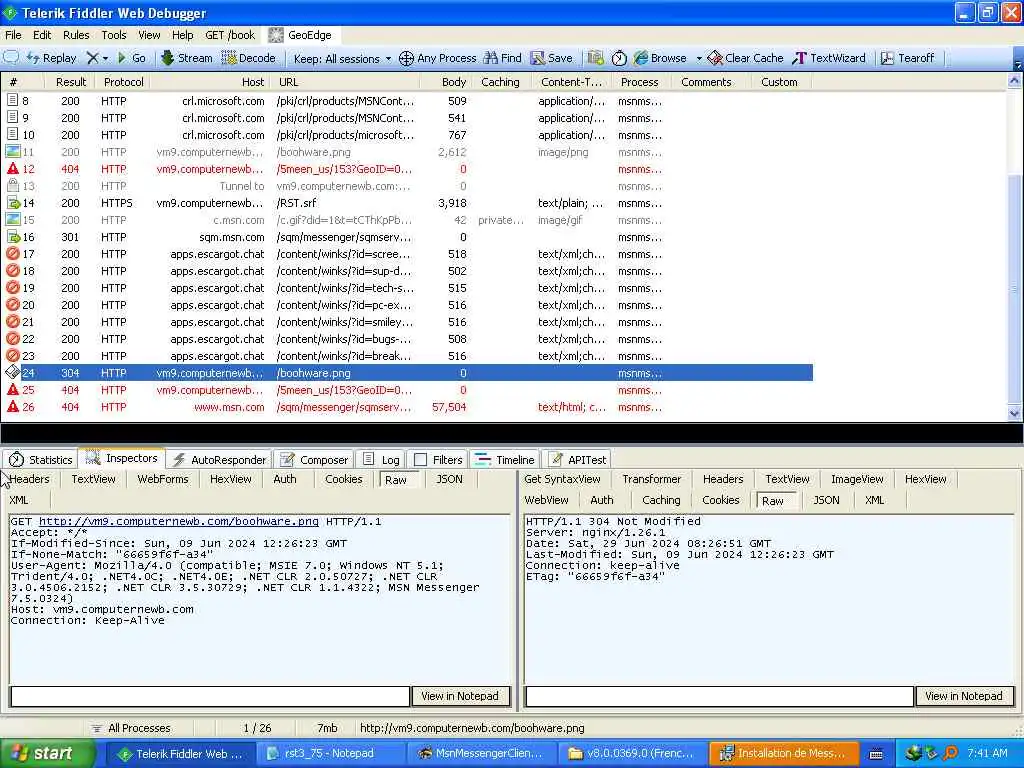Follow the boohware.png URL link in request
This screenshot has width=1024, height=768.
pos(179,521)
